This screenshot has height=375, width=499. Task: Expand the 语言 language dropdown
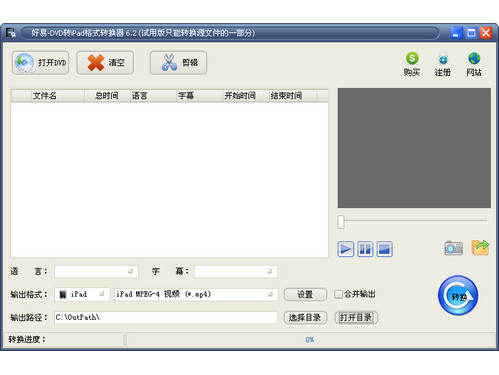click(96, 271)
